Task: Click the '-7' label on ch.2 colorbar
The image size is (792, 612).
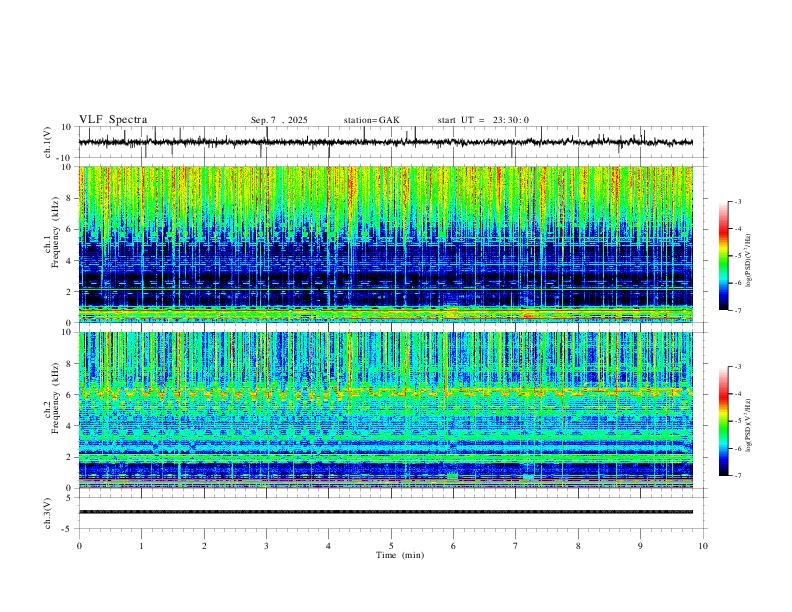Action: (737, 476)
